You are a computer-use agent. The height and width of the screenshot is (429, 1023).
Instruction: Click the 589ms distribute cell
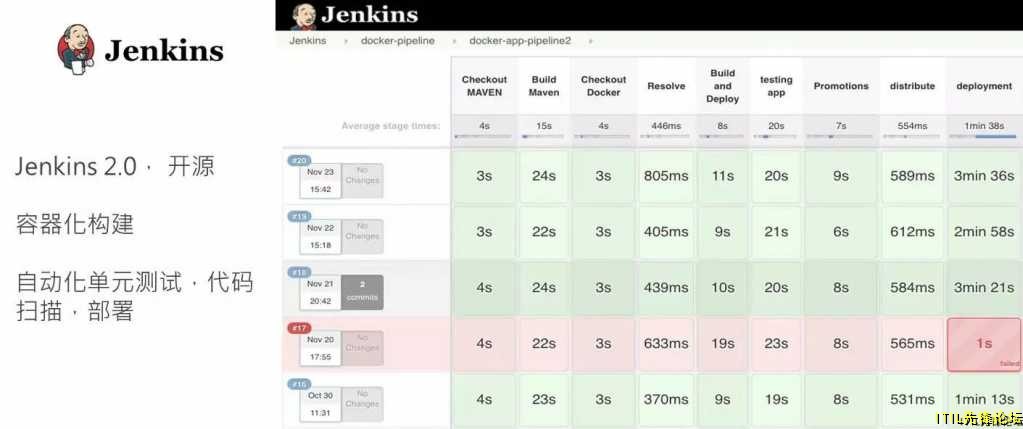pyautogui.click(x=912, y=176)
